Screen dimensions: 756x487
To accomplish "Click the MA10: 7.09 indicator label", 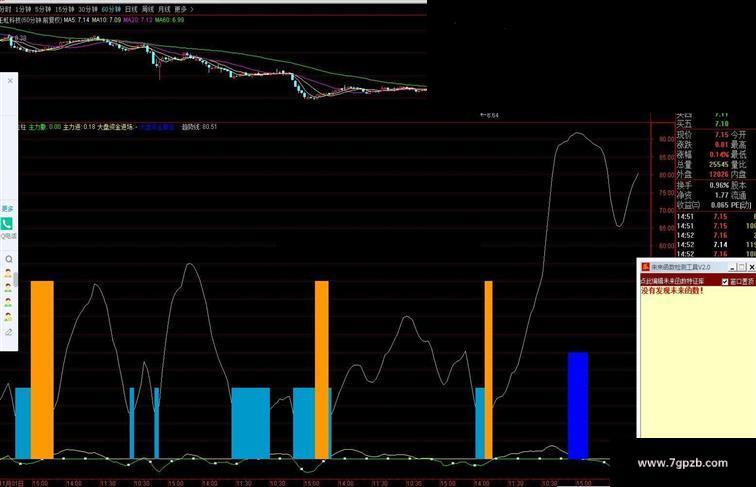I will [x=106, y=20].
